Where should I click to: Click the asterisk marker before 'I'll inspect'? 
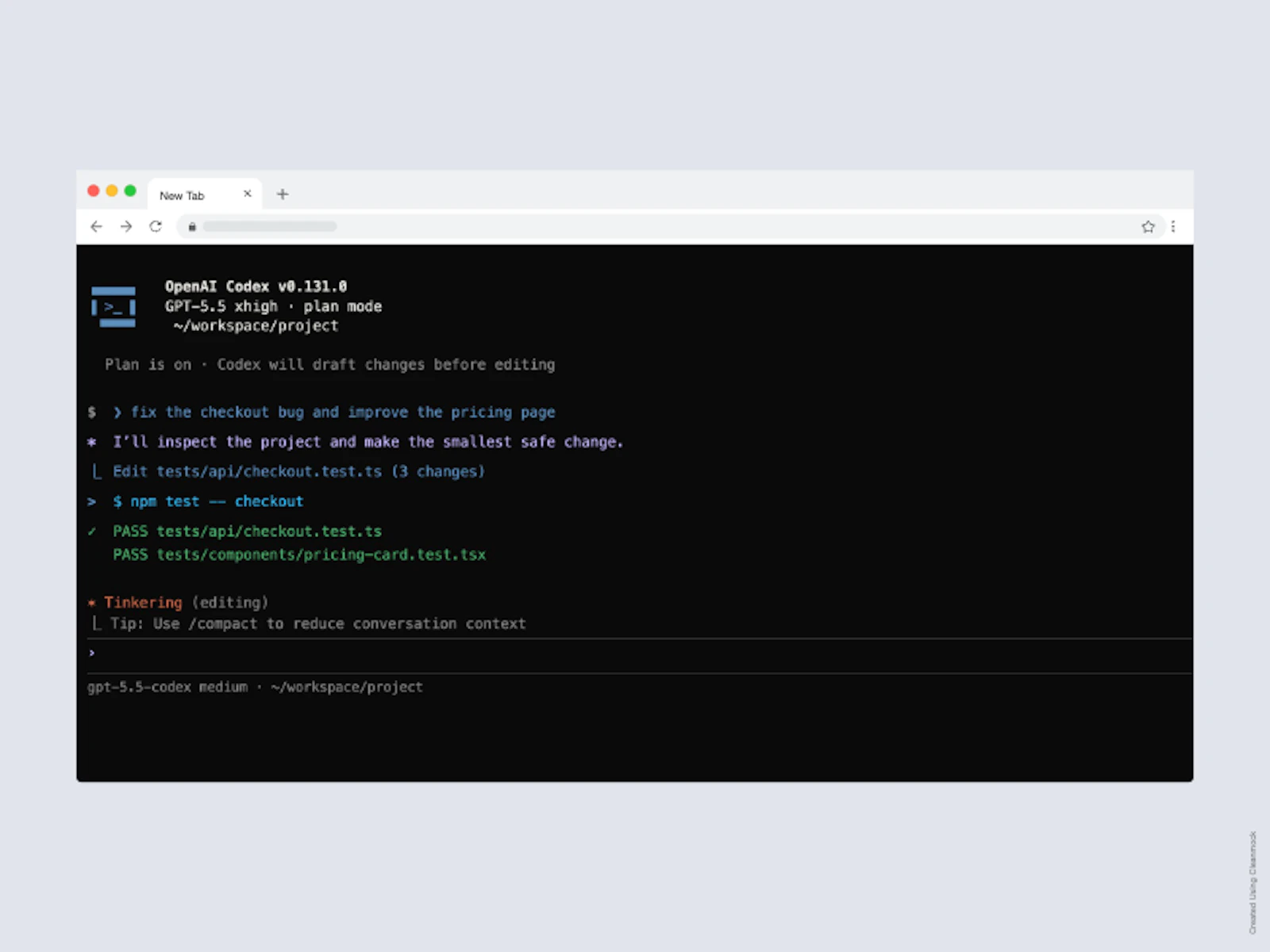coord(92,442)
